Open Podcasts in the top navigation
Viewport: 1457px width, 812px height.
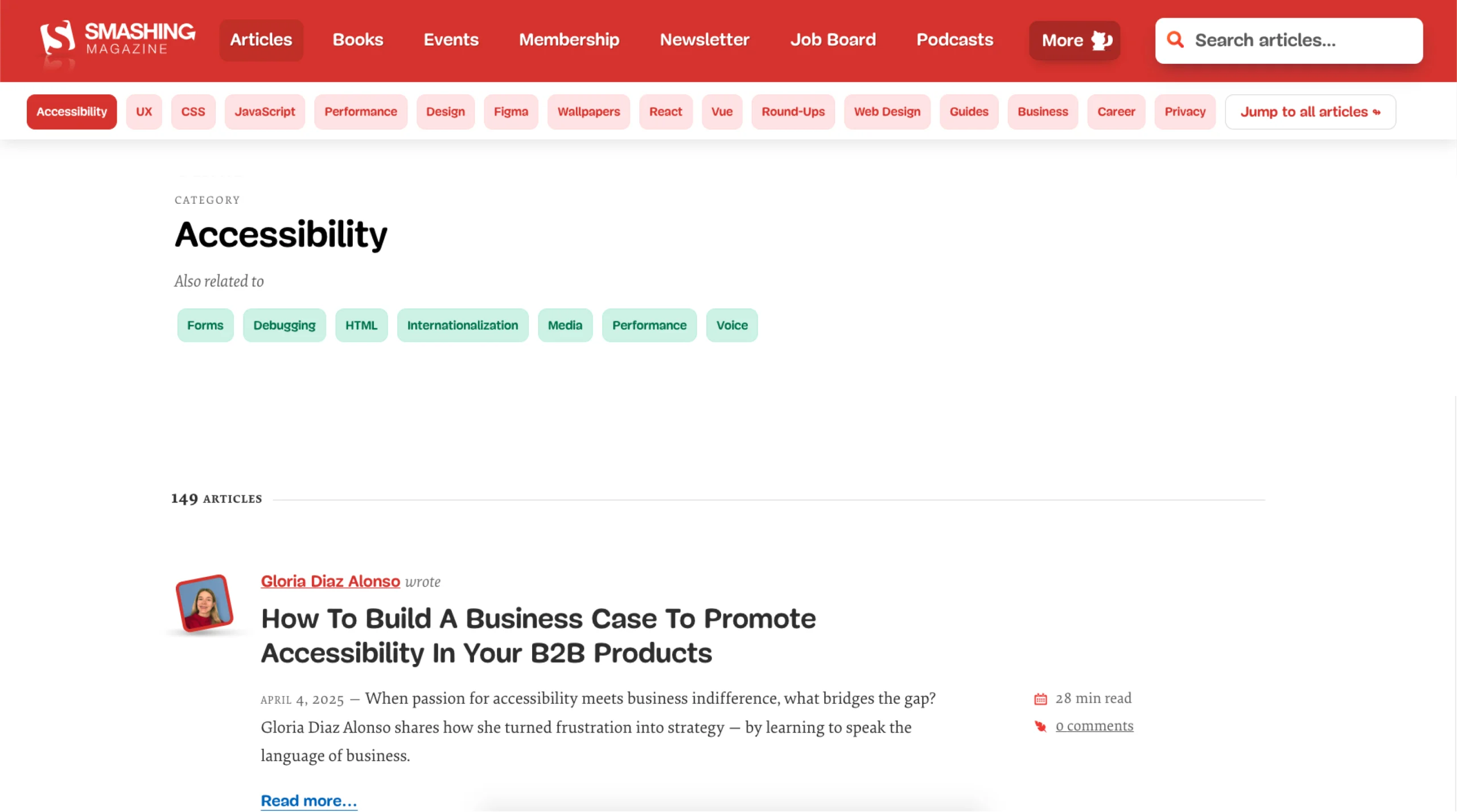[954, 40]
